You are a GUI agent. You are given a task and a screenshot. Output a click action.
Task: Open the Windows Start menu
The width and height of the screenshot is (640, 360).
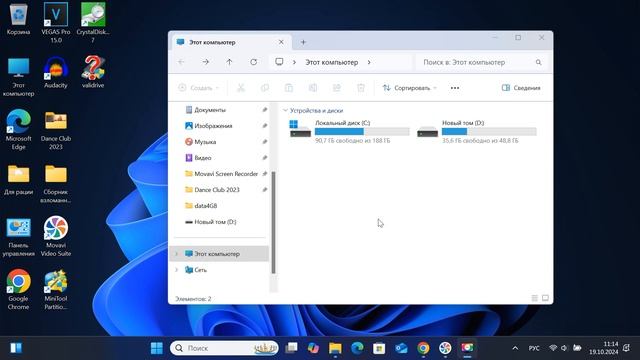pyautogui.click(x=157, y=348)
